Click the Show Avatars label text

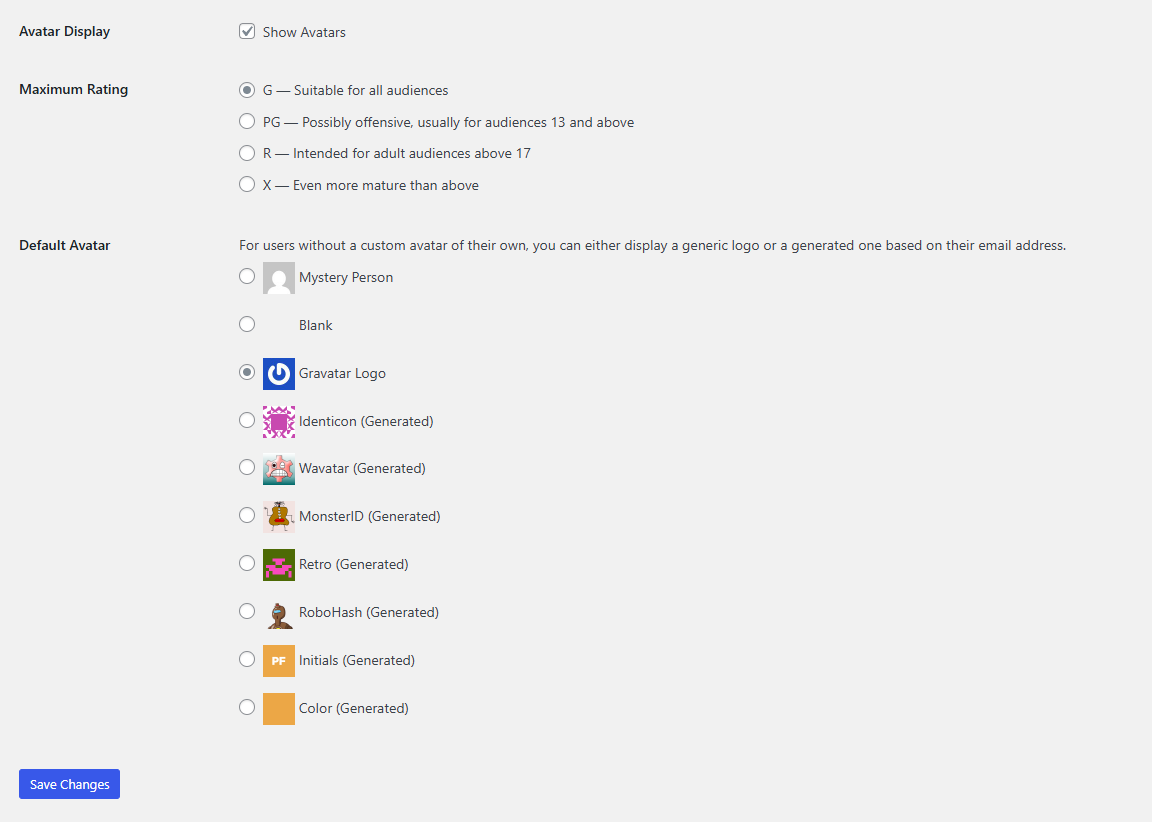pyautogui.click(x=304, y=32)
